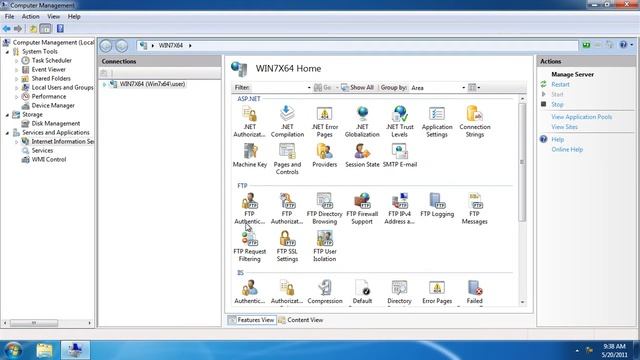This screenshot has height=360, width=640.
Task: Open the view mode dropdown in filter bar
Action: click(474, 87)
